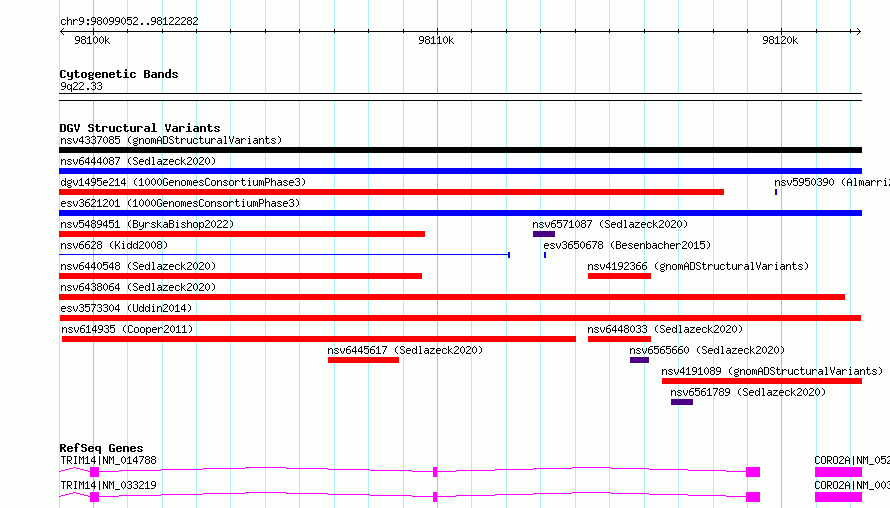Click the nsv6628 Kidd2008 label
Viewport: 890px width, 508px height.
[114, 245]
